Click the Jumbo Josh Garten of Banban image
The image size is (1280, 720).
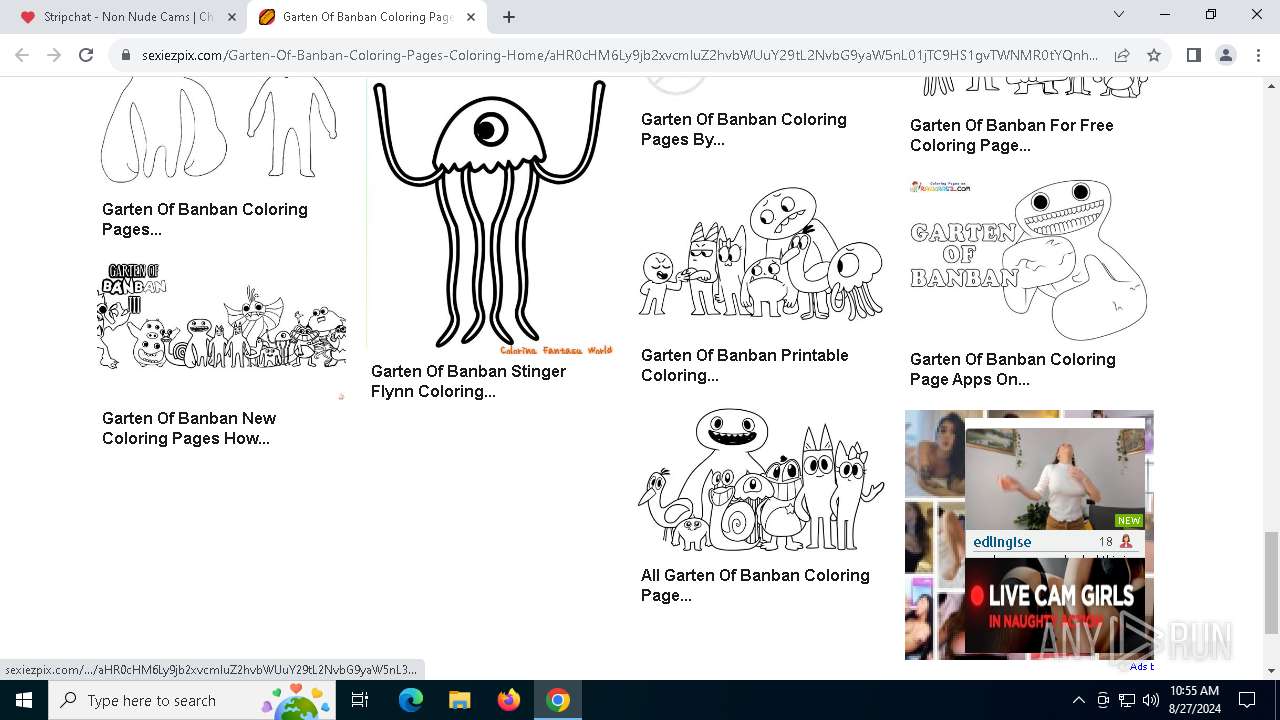point(1029,260)
